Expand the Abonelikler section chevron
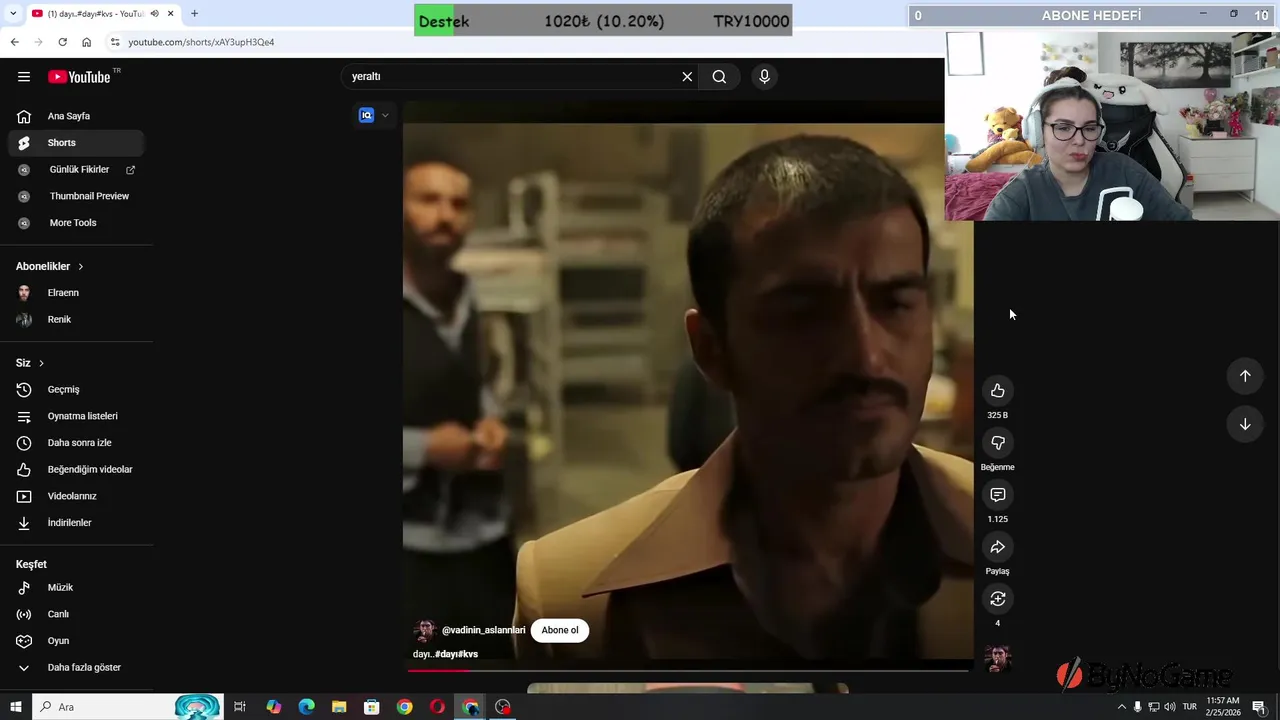 coord(80,267)
